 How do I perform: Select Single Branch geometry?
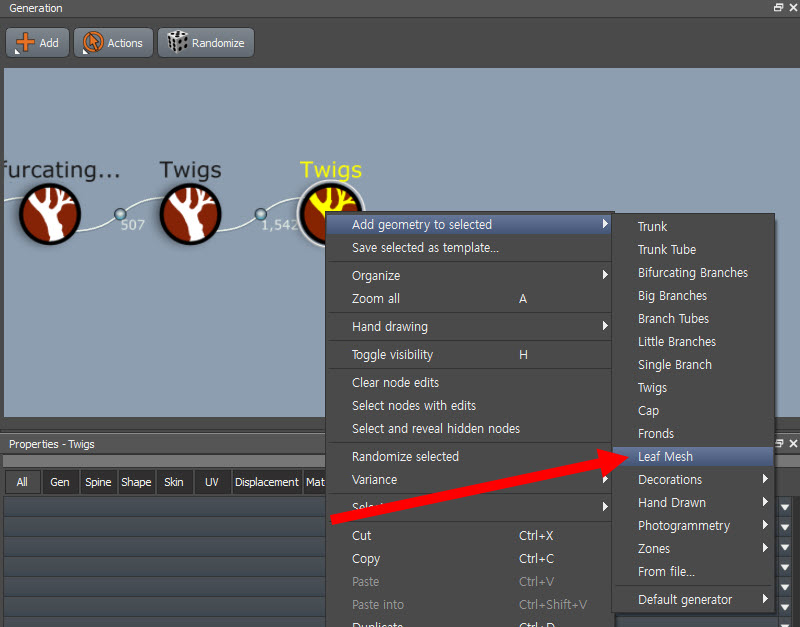coord(694,364)
